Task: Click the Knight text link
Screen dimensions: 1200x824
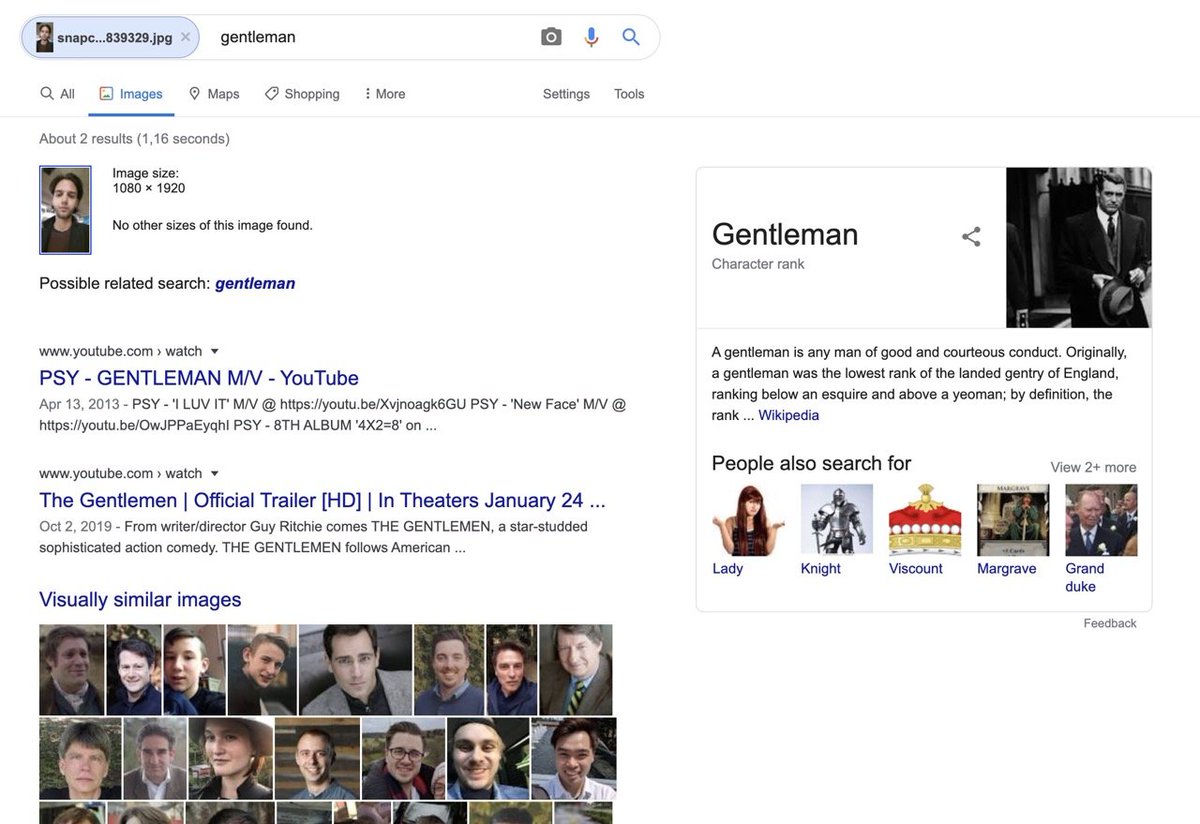Action: [x=821, y=568]
